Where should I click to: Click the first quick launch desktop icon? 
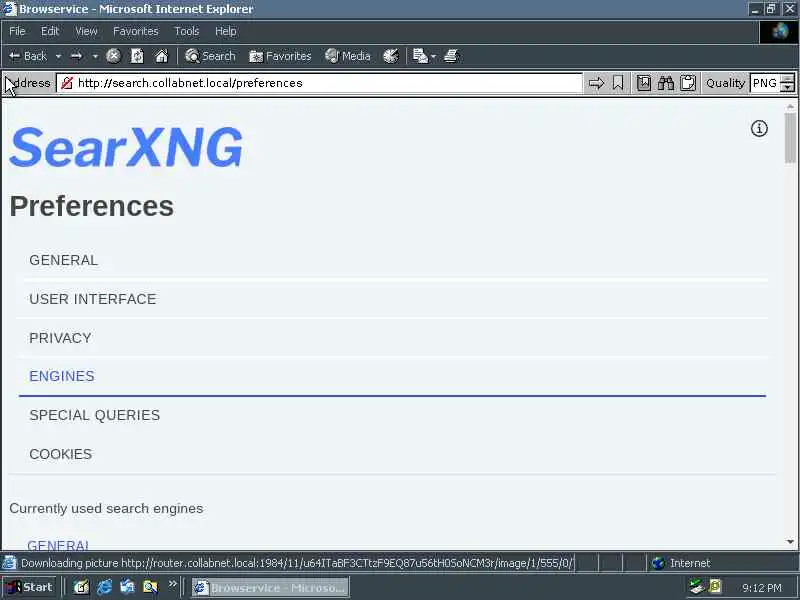tap(81, 587)
